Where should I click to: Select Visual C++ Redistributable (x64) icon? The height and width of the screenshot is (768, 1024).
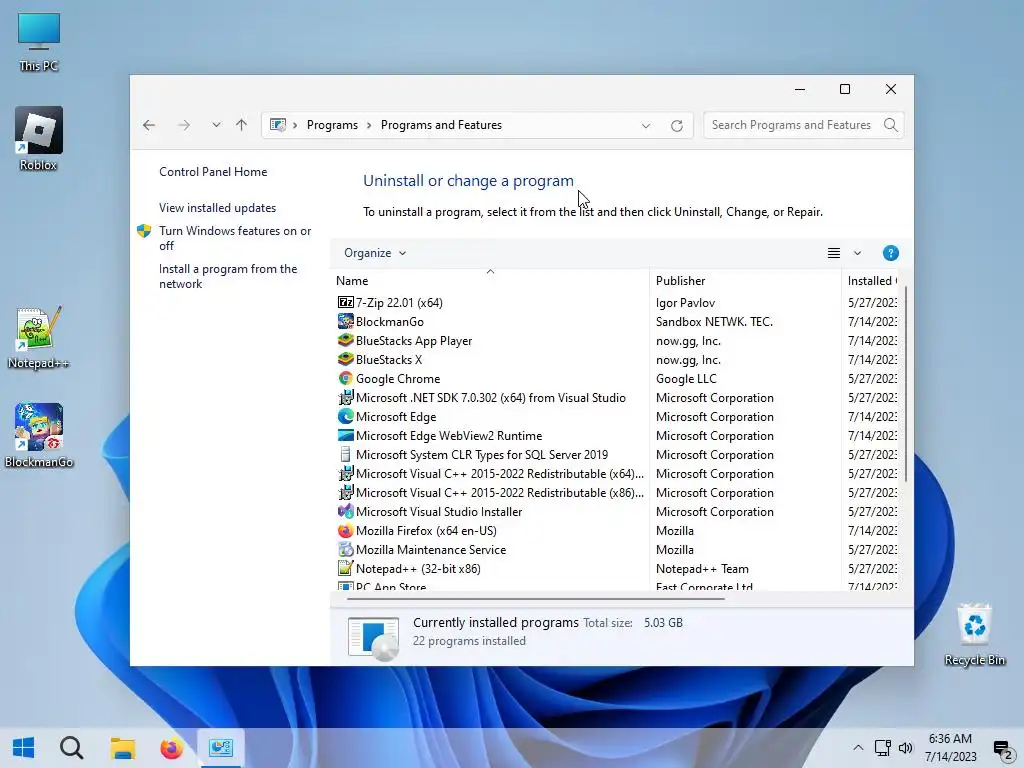pyautogui.click(x=345, y=473)
